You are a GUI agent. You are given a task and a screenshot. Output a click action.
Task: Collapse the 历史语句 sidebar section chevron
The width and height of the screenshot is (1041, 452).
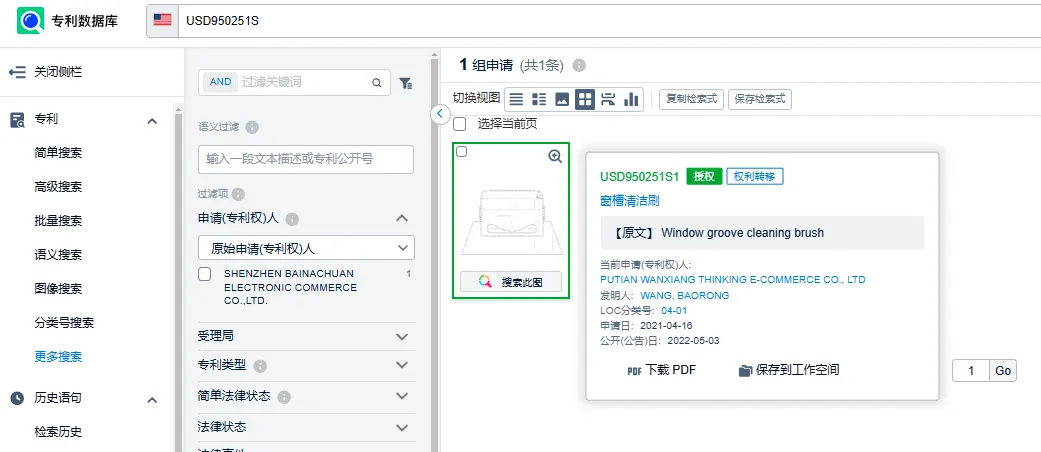point(152,400)
